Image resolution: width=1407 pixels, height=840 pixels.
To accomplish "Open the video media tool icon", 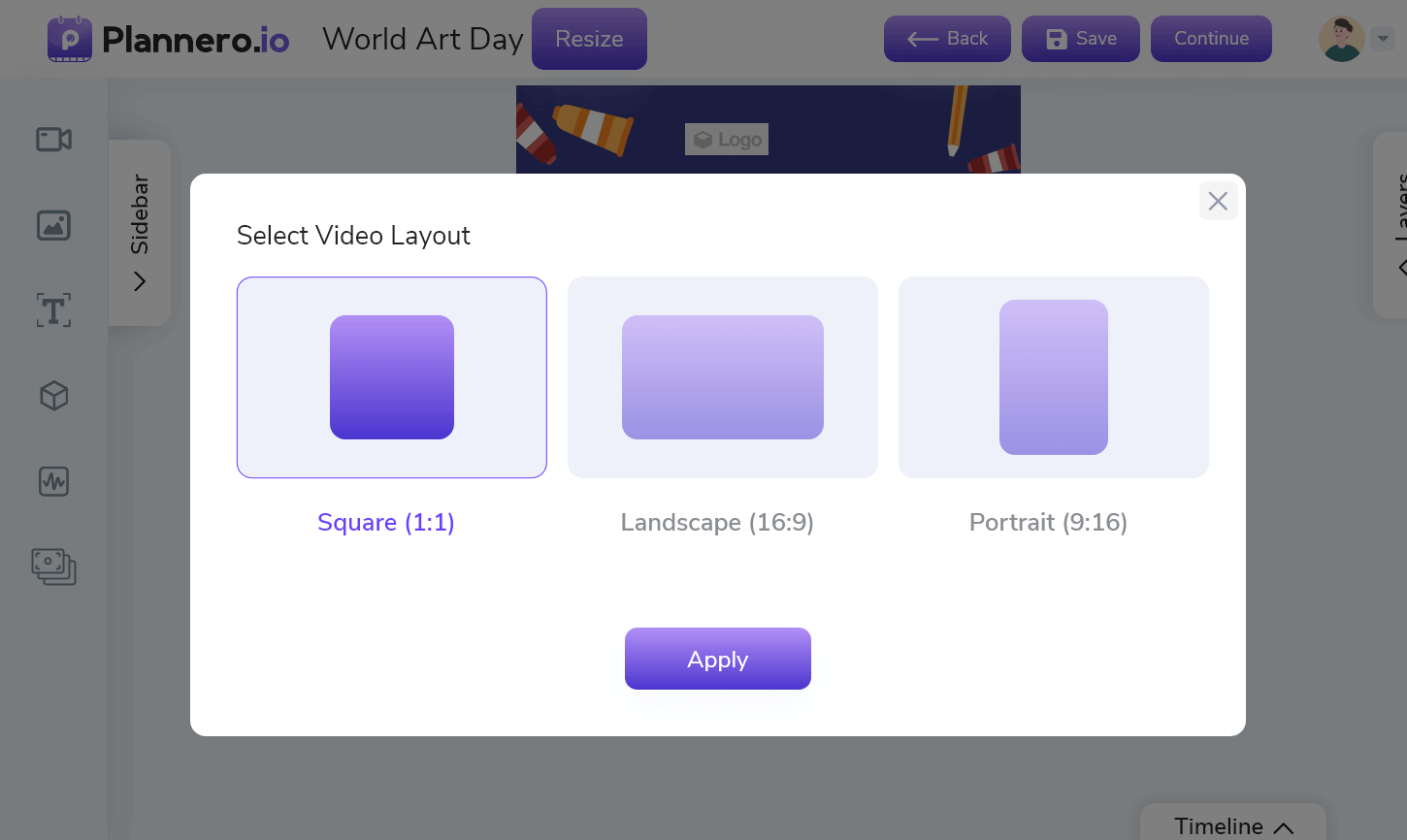I will (53, 140).
